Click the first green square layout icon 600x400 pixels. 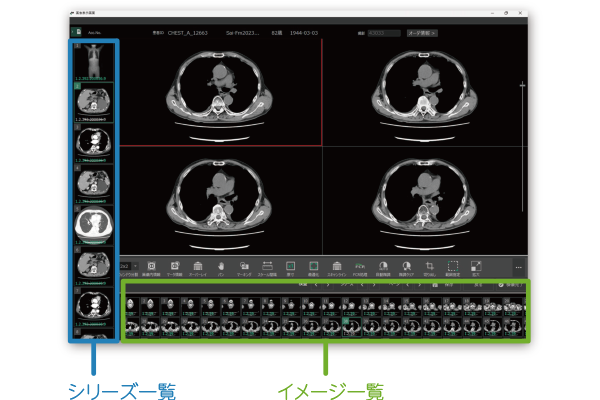tap(291, 266)
